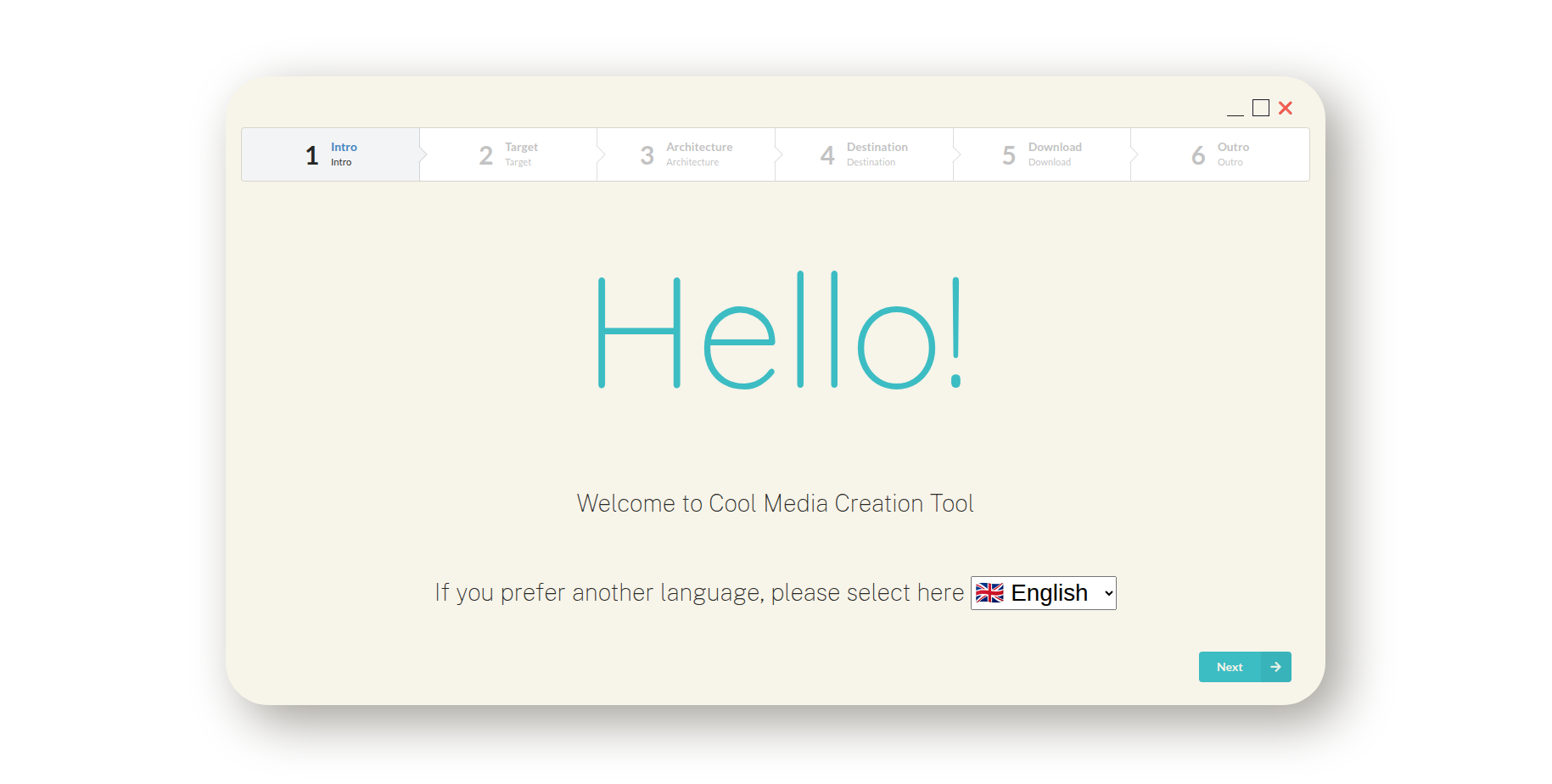Image resolution: width=1552 pixels, height=784 pixels.
Task: Switch to the Target wizard step
Action: [509, 155]
